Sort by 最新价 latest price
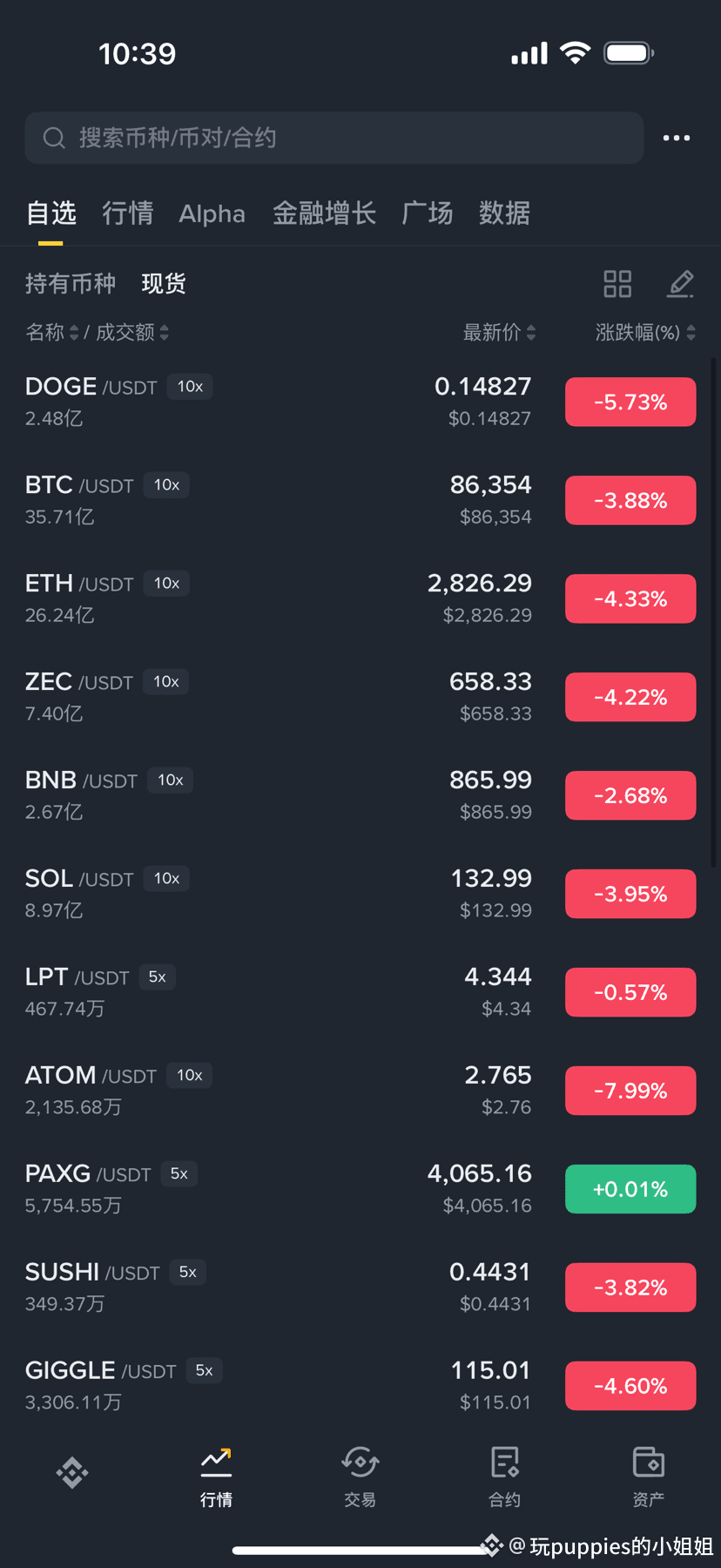 pyautogui.click(x=499, y=333)
